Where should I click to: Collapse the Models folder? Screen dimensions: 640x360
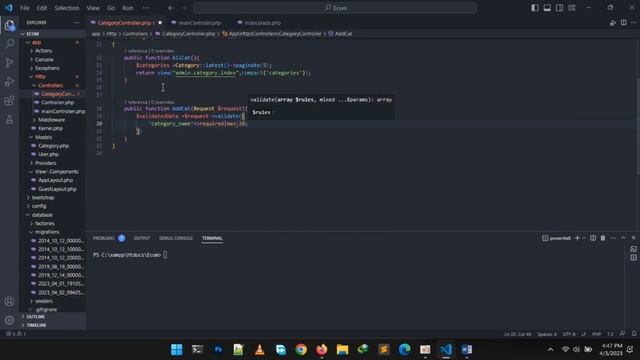(x=43, y=137)
